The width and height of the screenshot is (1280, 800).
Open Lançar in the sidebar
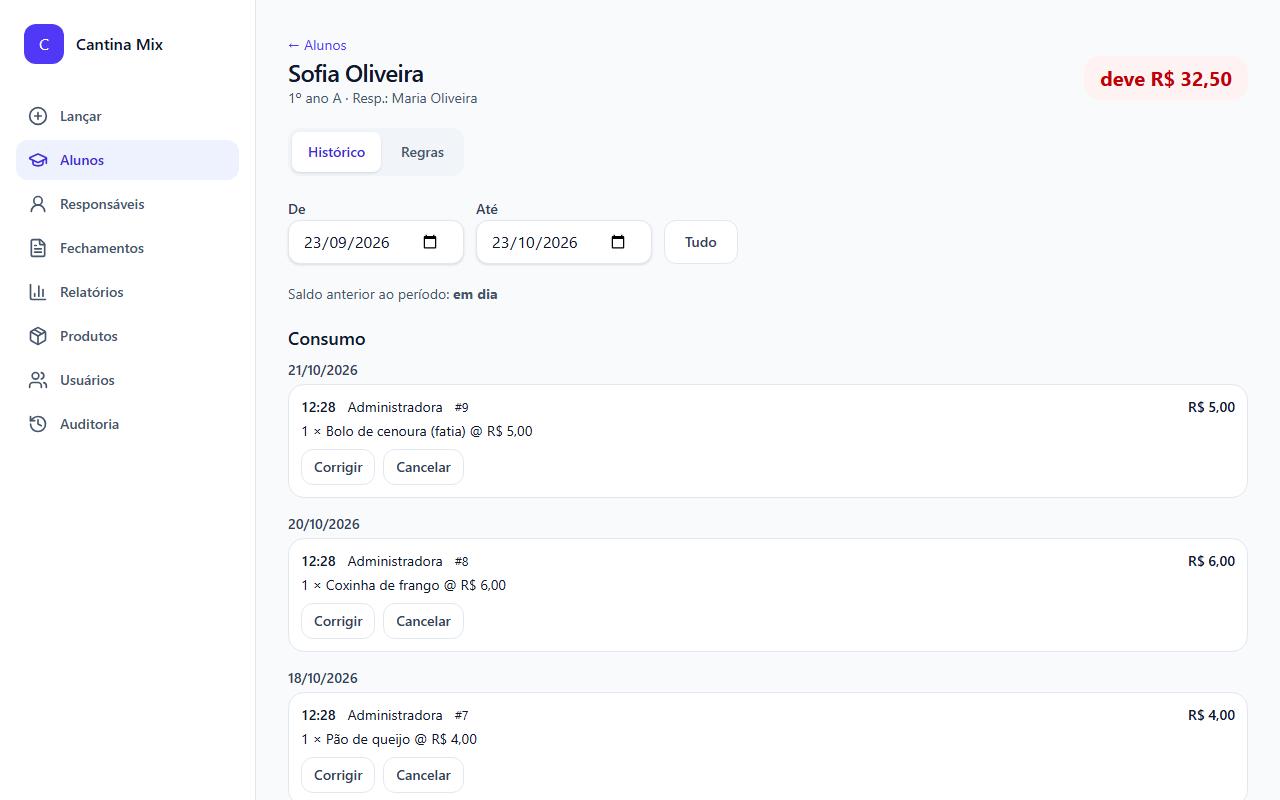pyautogui.click(x=127, y=116)
